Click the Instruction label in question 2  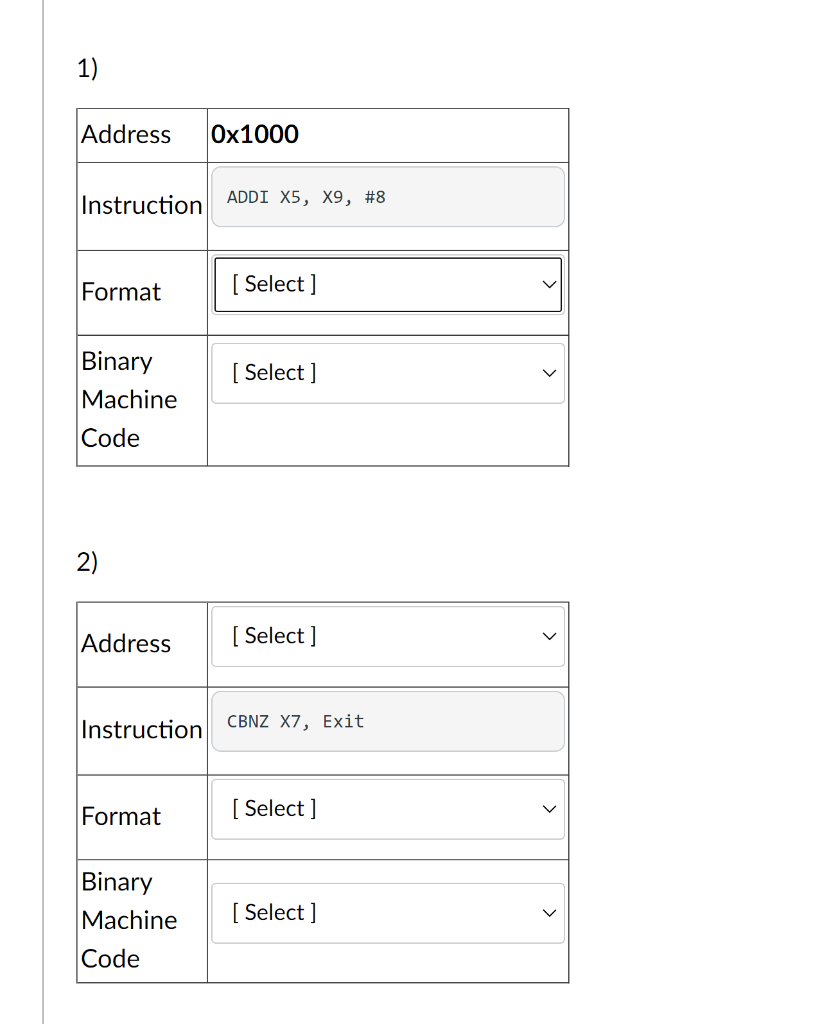point(141,729)
